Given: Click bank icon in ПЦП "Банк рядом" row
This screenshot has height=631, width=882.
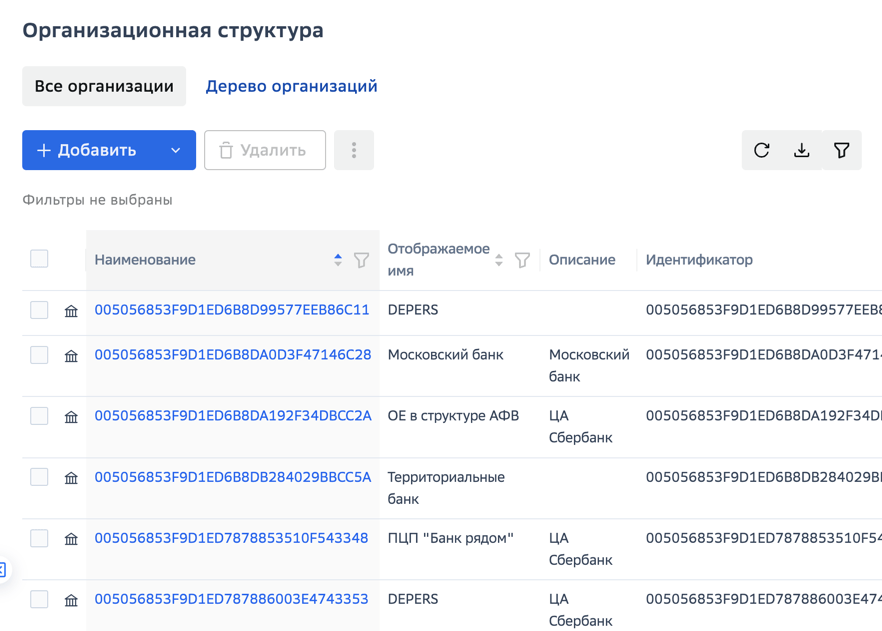Looking at the screenshot, I should click(x=71, y=539).
